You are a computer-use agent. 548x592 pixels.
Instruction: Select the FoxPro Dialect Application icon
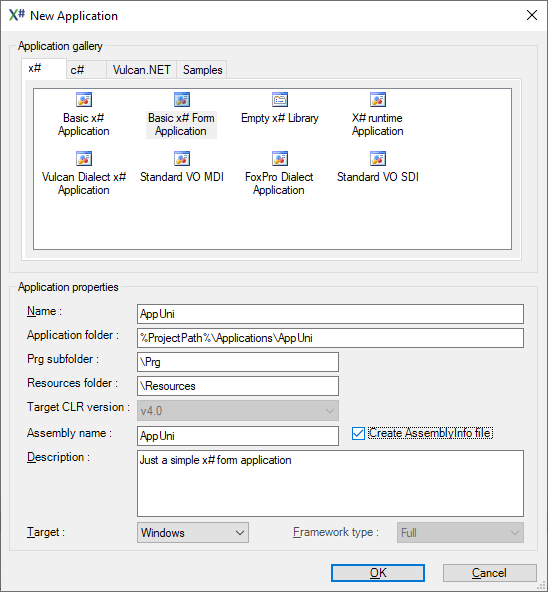pyautogui.click(x=280, y=159)
